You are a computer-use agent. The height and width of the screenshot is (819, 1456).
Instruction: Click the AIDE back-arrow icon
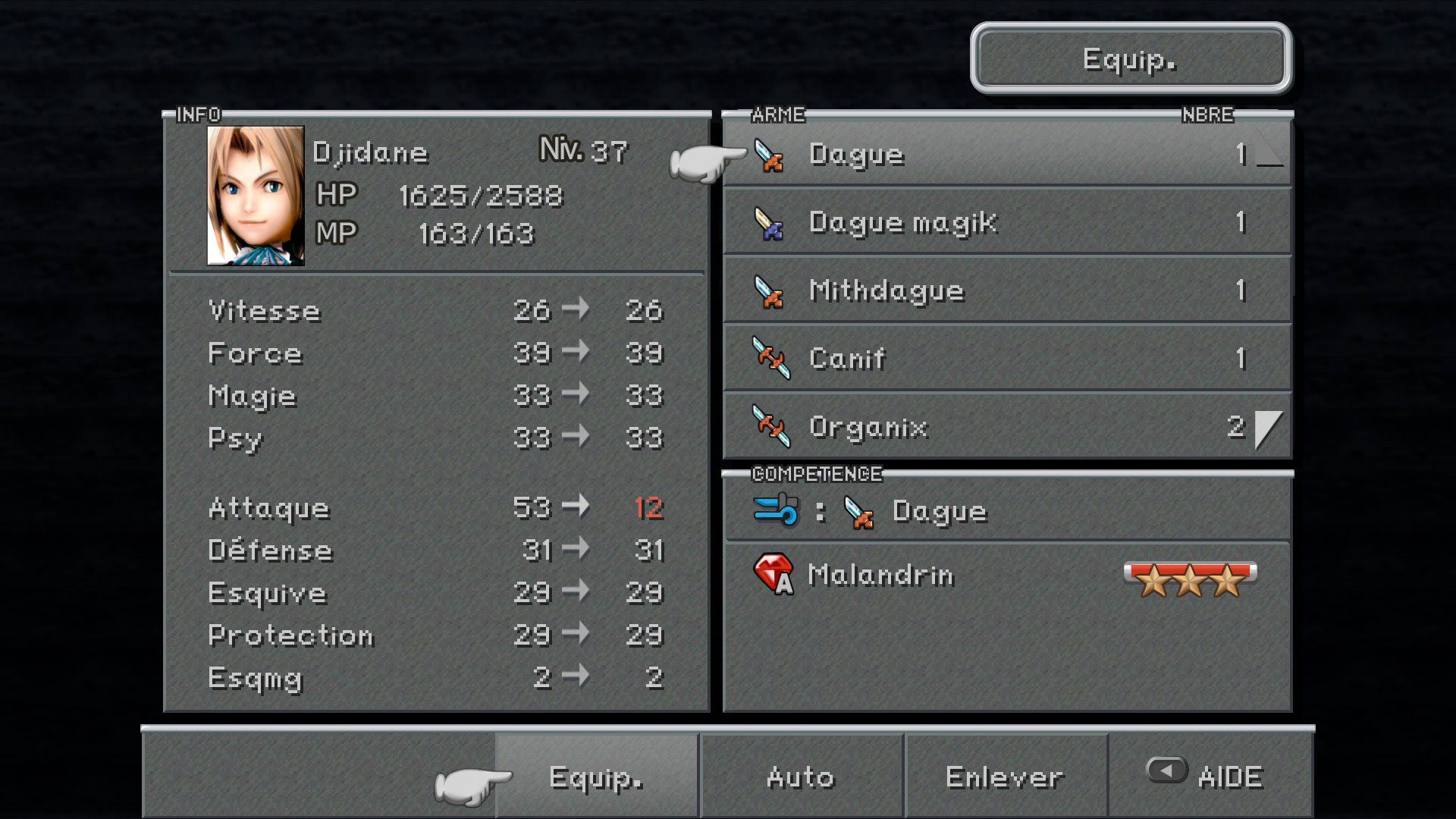point(1166,770)
